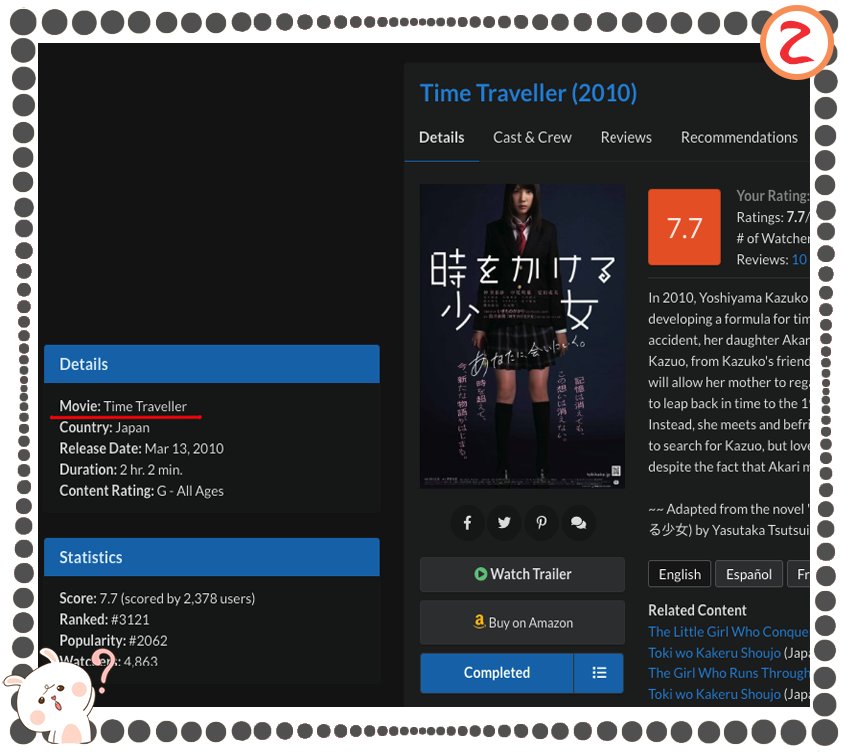
Task: Open the list icon beside Completed
Action: pyautogui.click(x=599, y=673)
